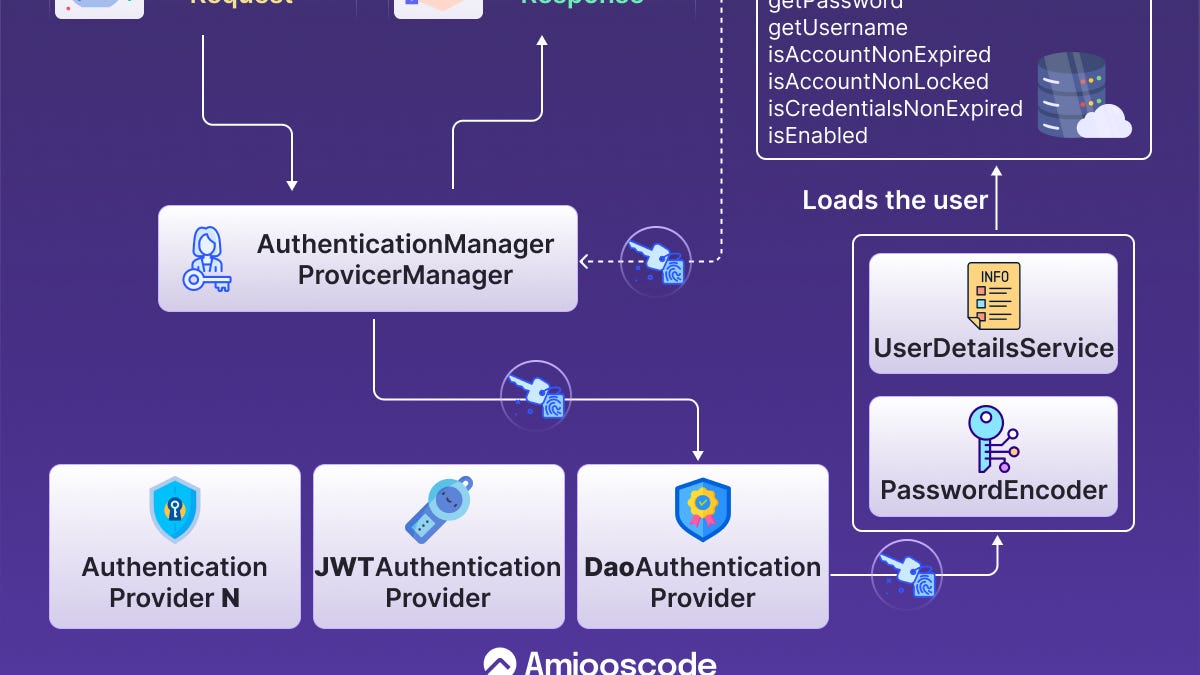Click the database server with cloud icon
Viewport: 1200px width, 675px height.
click(1084, 96)
